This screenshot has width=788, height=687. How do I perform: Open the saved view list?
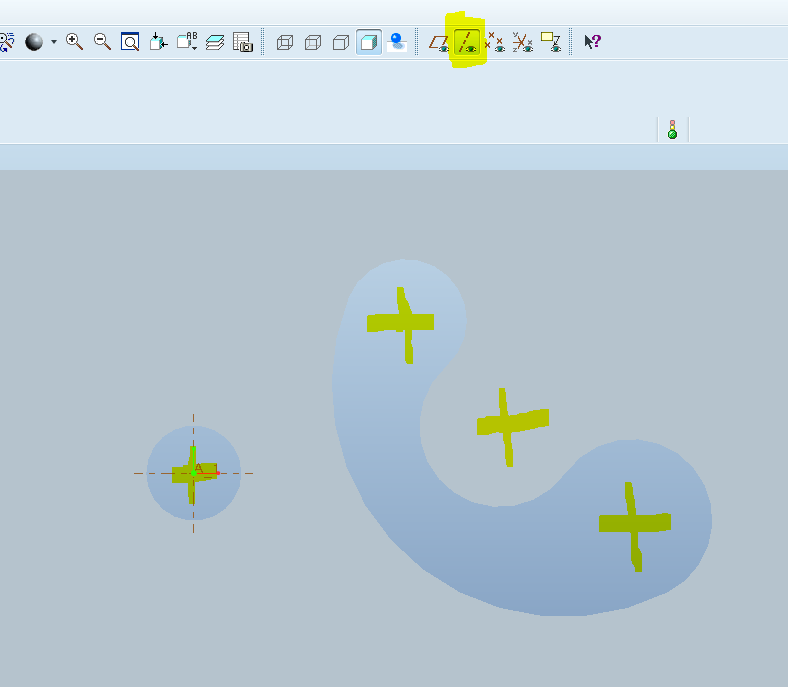[187, 42]
